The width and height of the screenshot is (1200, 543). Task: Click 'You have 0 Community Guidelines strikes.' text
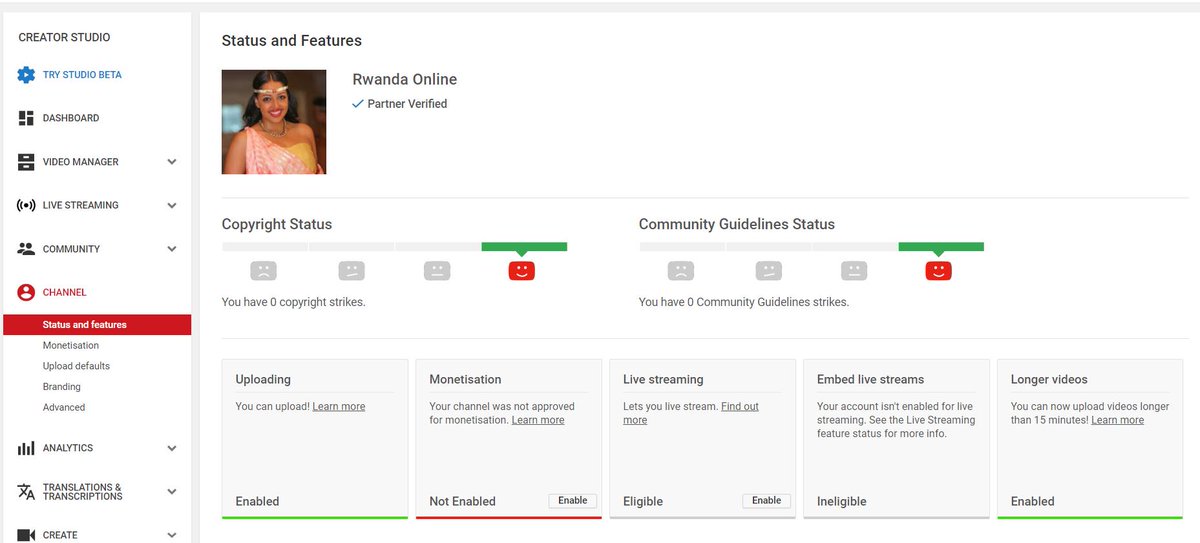pos(744,302)
